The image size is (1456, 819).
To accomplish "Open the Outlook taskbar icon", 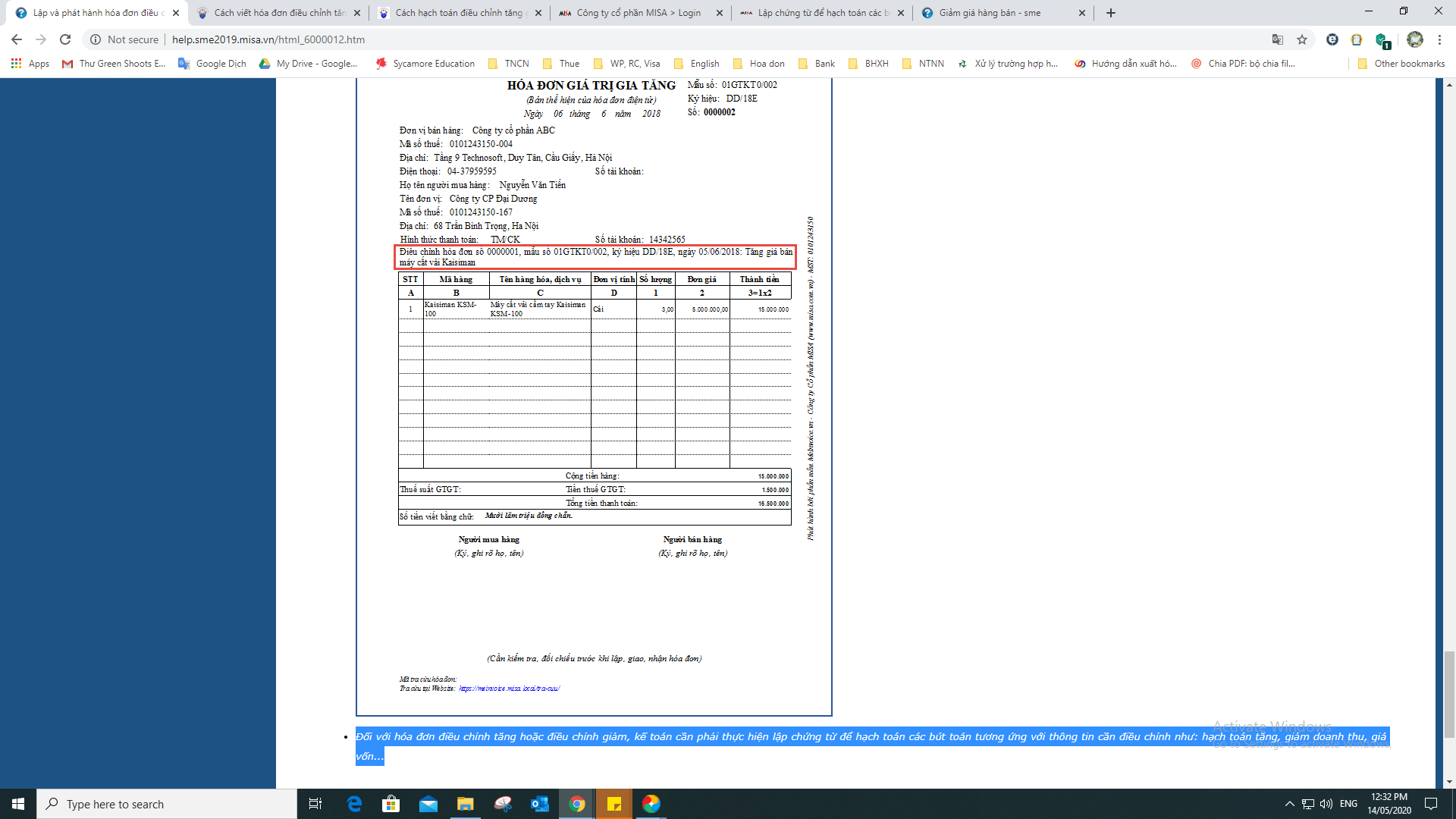I will pyautogui.click(x=539, y=804).
